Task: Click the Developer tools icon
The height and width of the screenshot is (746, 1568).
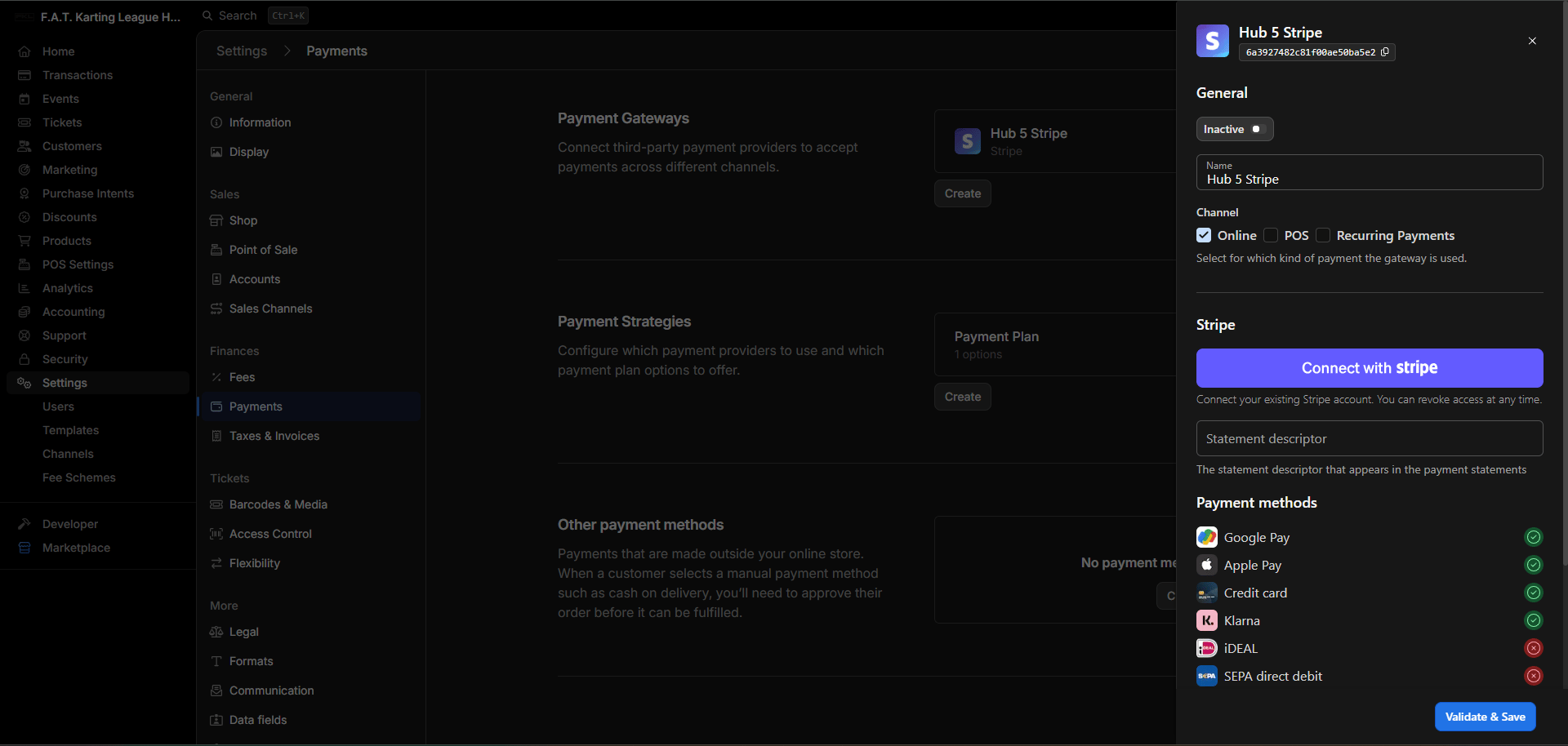Action: pyautogui.click(x=24, y=524)
